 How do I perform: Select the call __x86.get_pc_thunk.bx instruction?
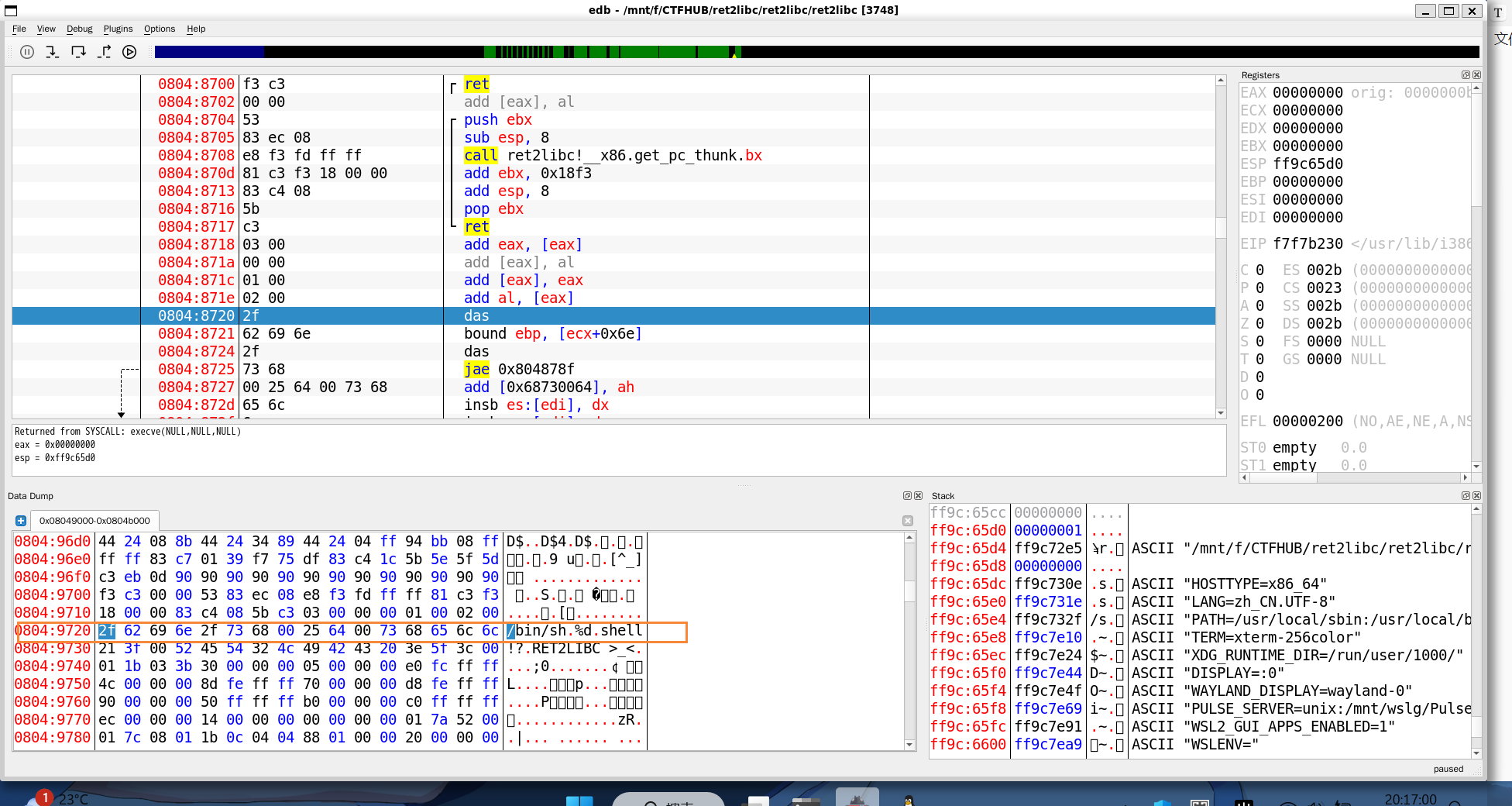(613, 155)
